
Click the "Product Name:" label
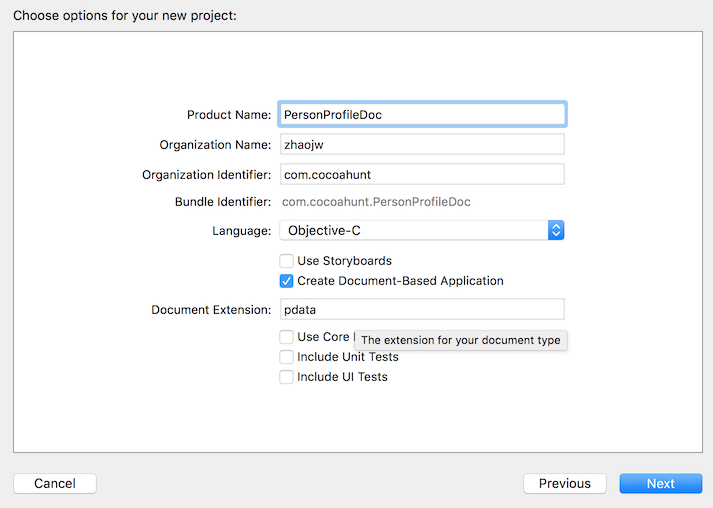229,115
